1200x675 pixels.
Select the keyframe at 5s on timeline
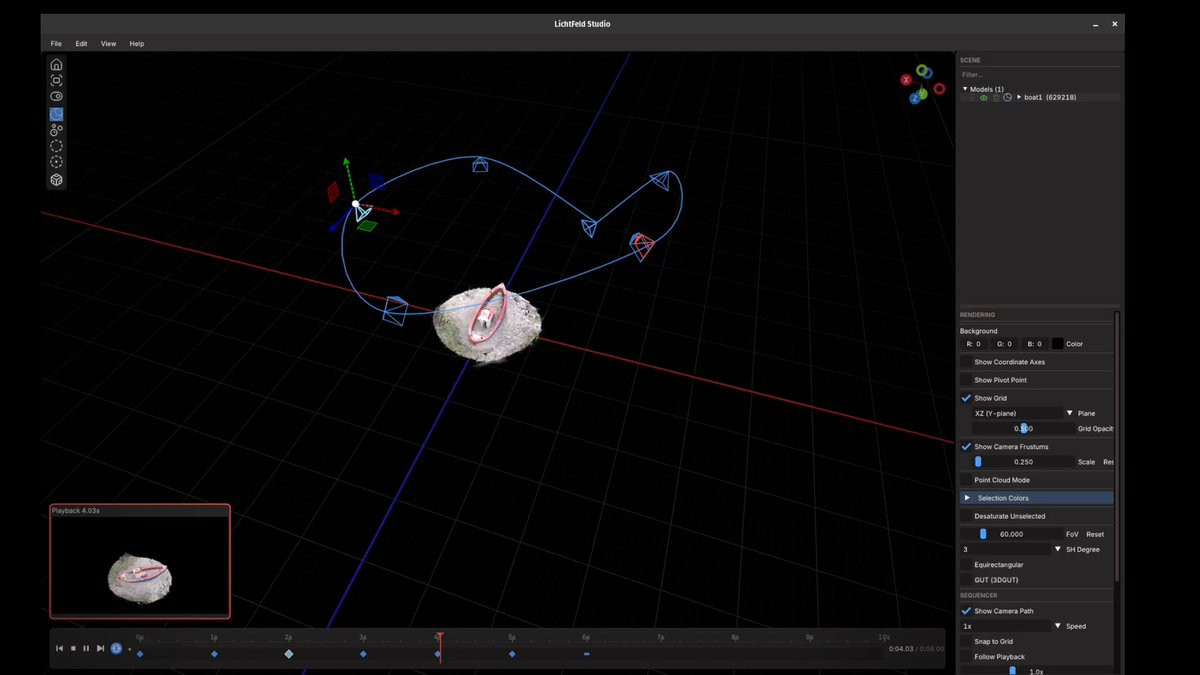512,654
